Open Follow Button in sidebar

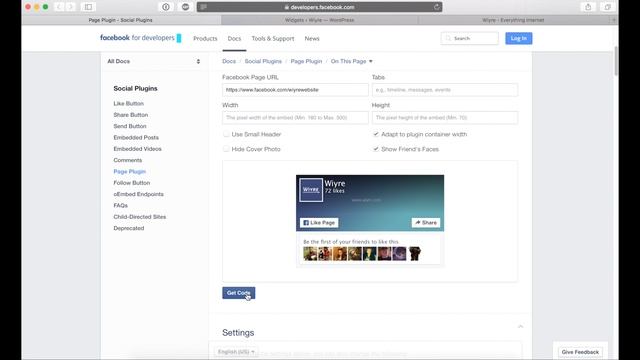(x=132, y=183)
